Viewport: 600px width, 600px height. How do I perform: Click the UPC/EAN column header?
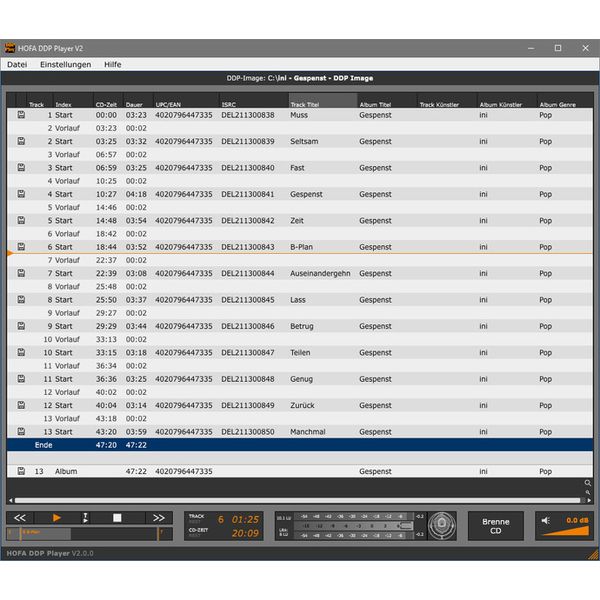point(186,101)
